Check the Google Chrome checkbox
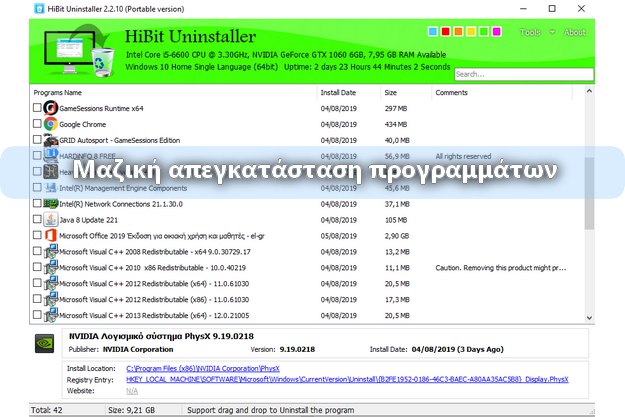Image resolution: width=625 pixels, height=417 pixels. point(37,124)
